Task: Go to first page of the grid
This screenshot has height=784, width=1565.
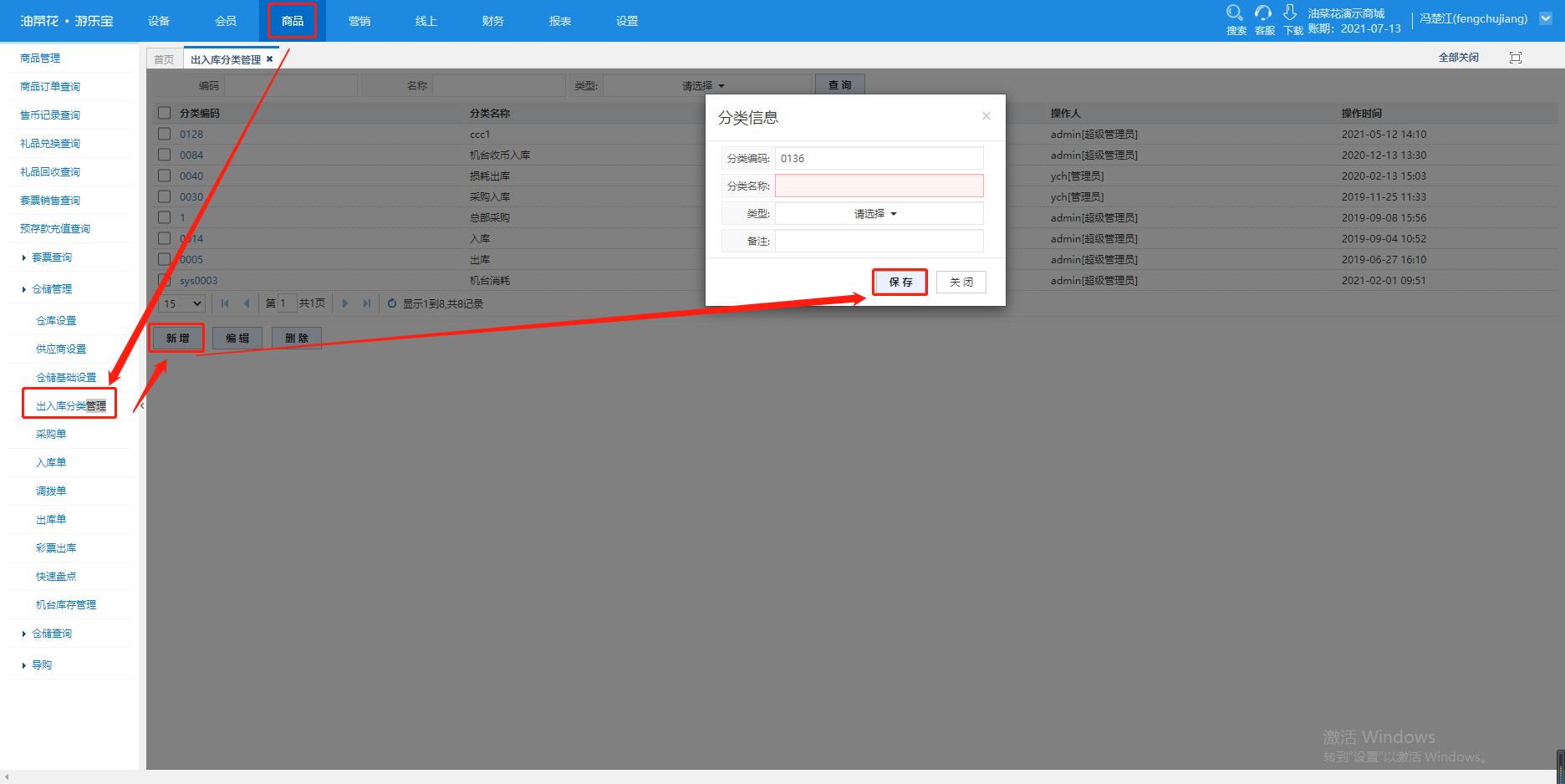Action: tap(225, 303)
